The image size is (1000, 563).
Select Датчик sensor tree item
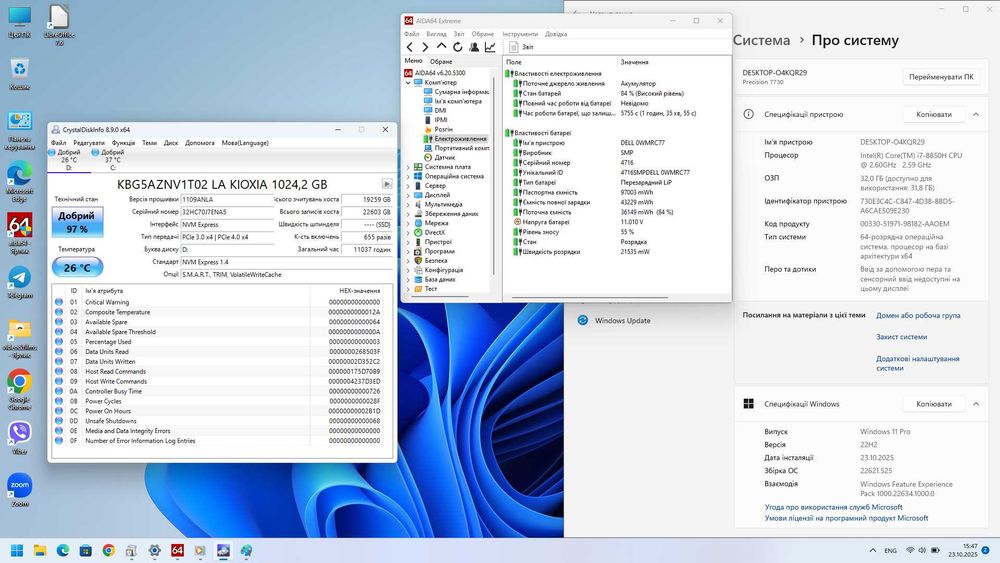[x=439, y=157]
